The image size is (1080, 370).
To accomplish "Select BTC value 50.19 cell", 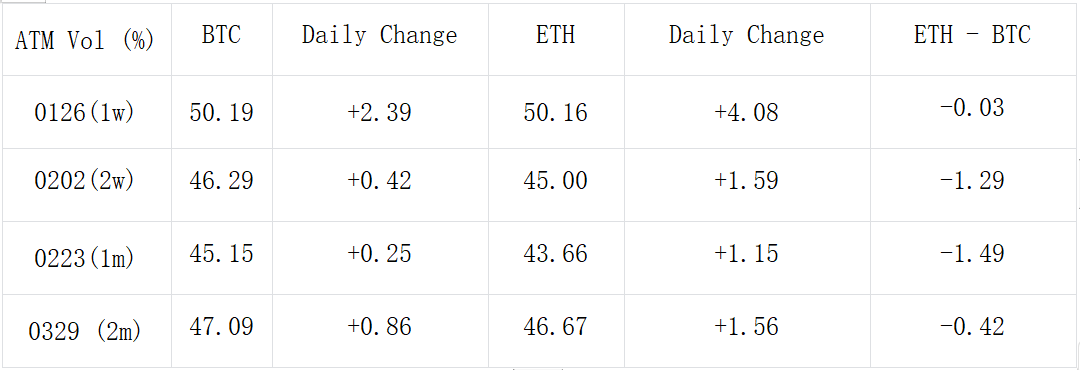I will [222, 112].
